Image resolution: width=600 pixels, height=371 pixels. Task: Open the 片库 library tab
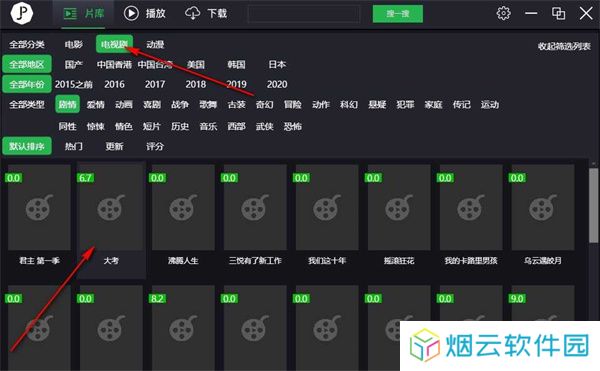pyautogui.click(x=83, y=14)
